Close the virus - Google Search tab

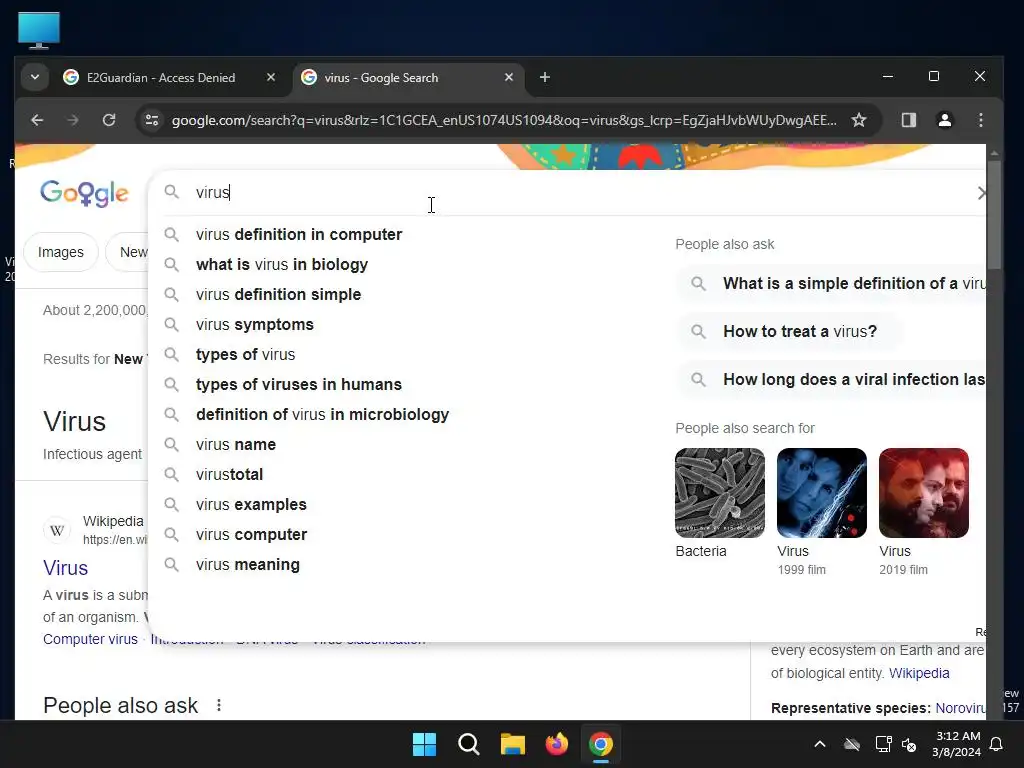point(509,77)
